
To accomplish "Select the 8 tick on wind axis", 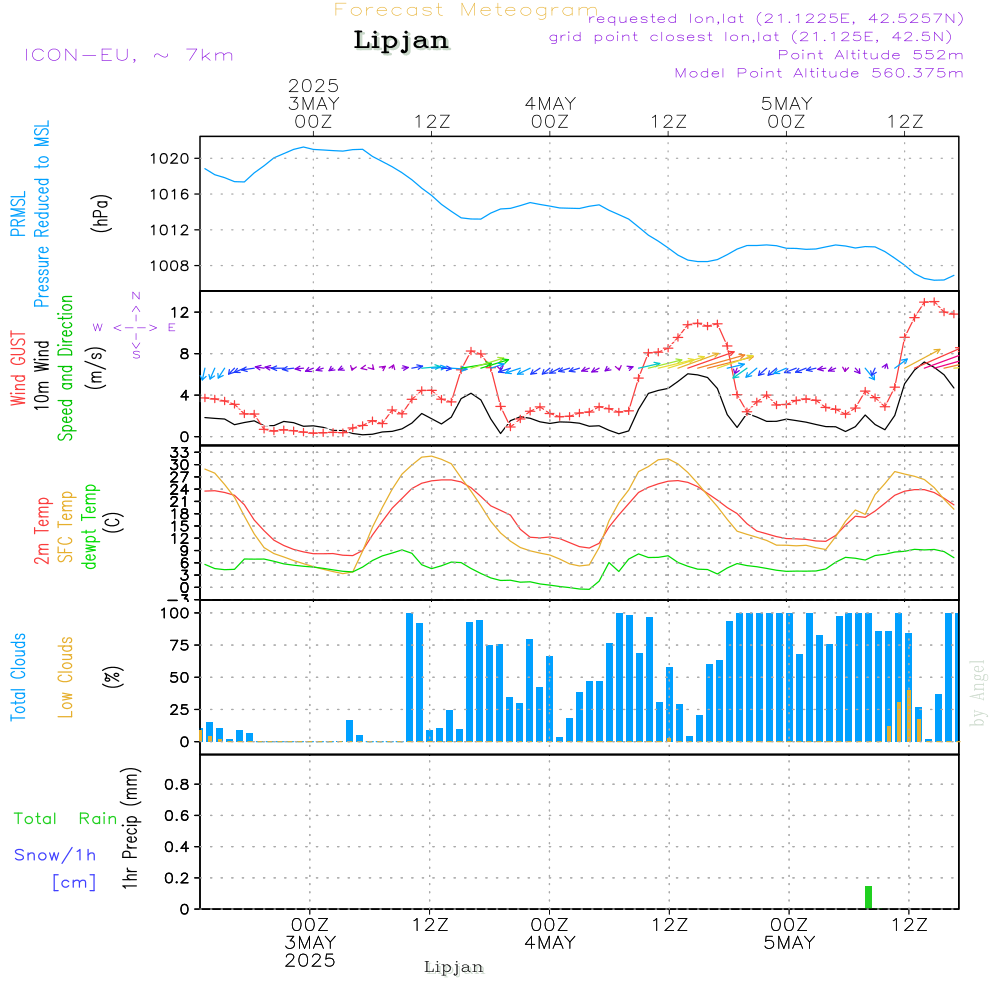I will coord(185,354).
